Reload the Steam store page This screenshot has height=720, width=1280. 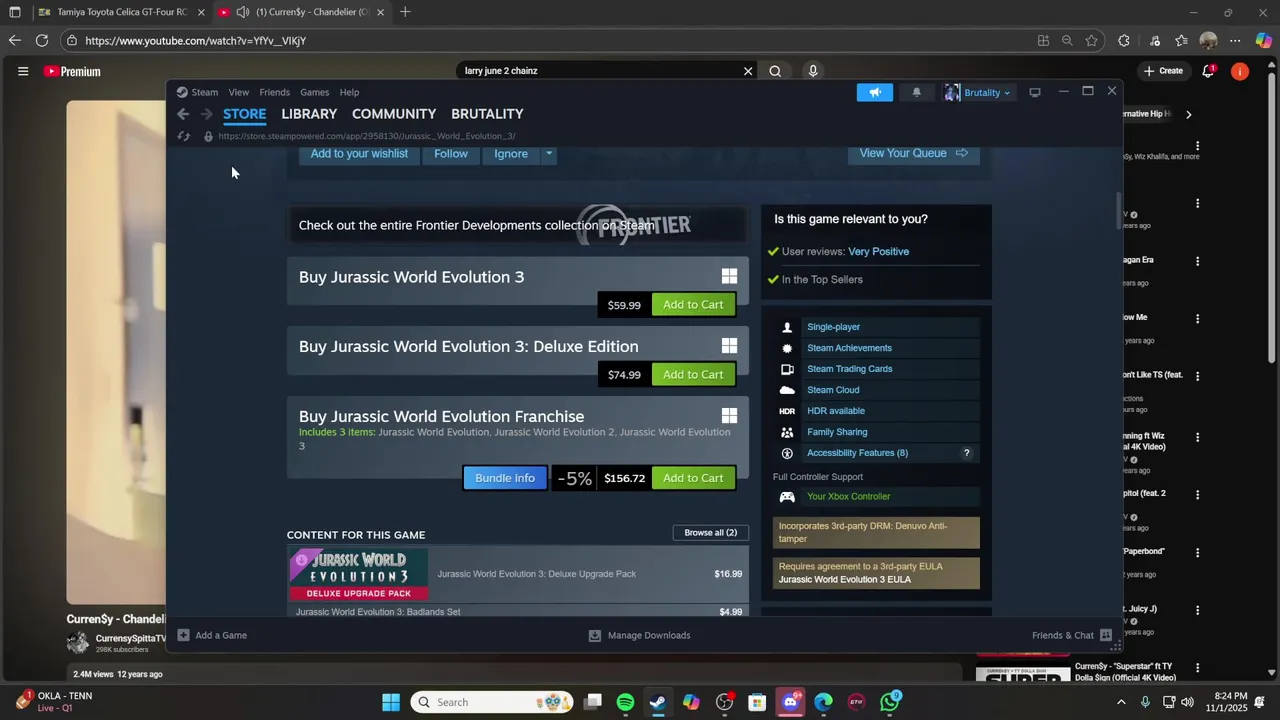click(183, 136)
